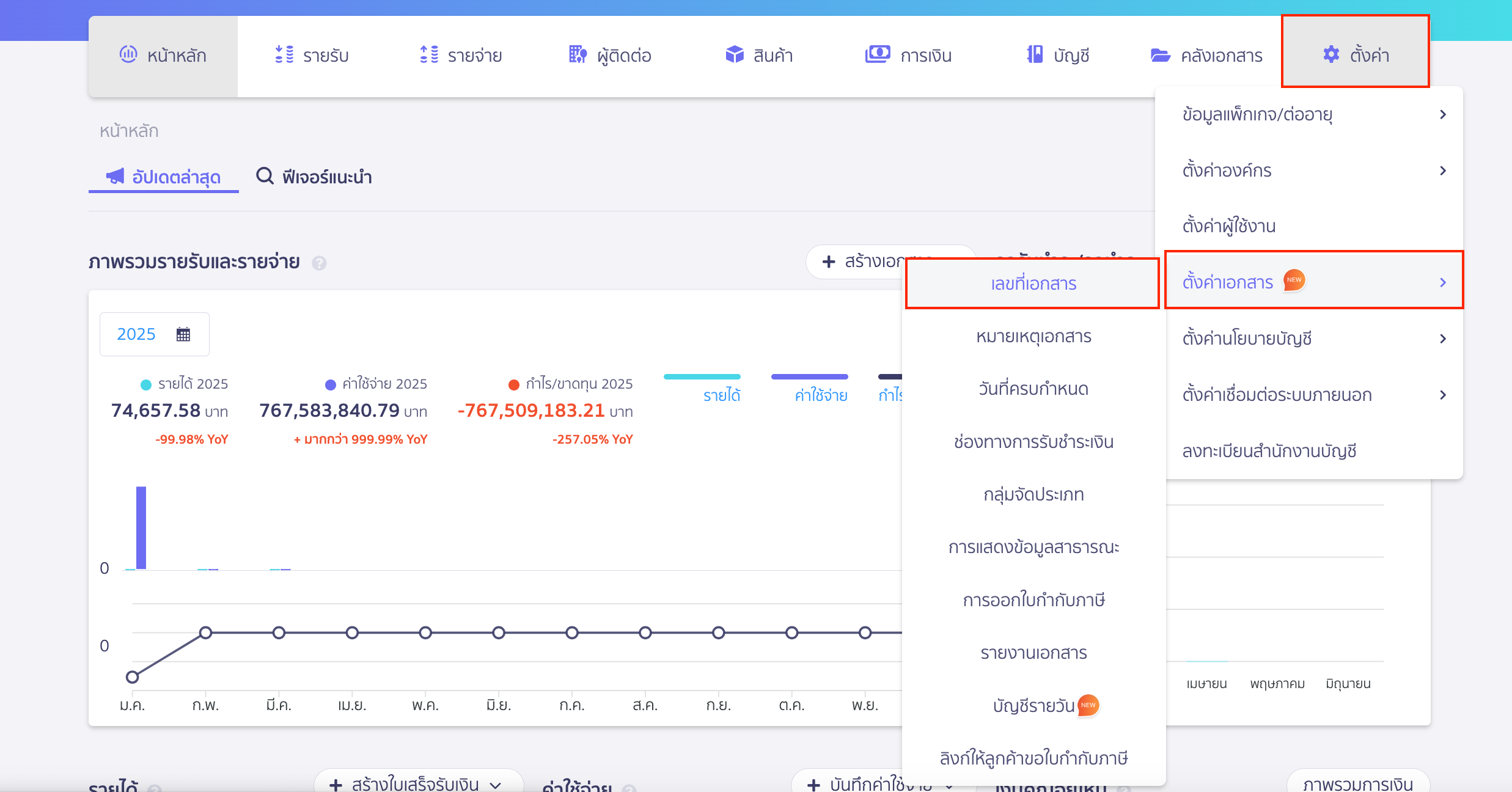The height and width of the screenshot is (792, 1512).
Task: Click the พ.ย. point on profit line
Action: pyautogui.click(x=865, y=632)
